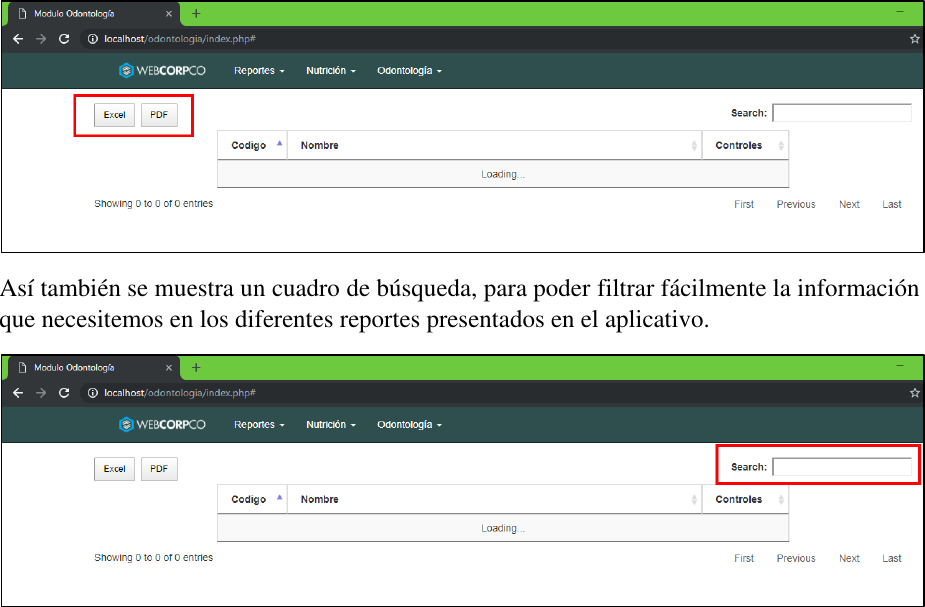The image size is (925, 607).
Task: Sort by Codigo column in top table
Action: coord(252,145)
